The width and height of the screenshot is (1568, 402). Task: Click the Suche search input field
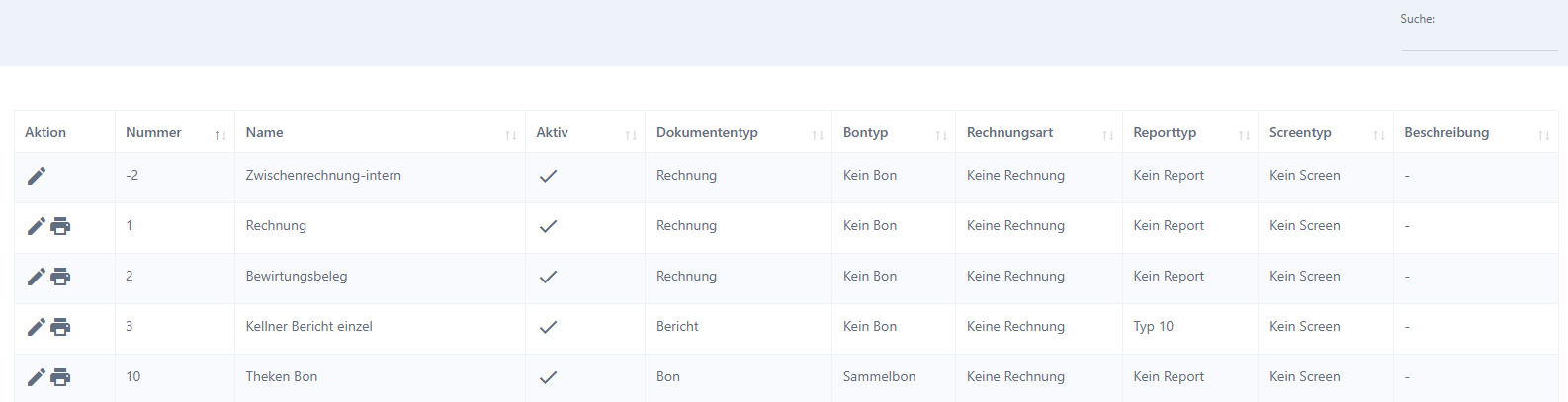(x=1479, y=40)
